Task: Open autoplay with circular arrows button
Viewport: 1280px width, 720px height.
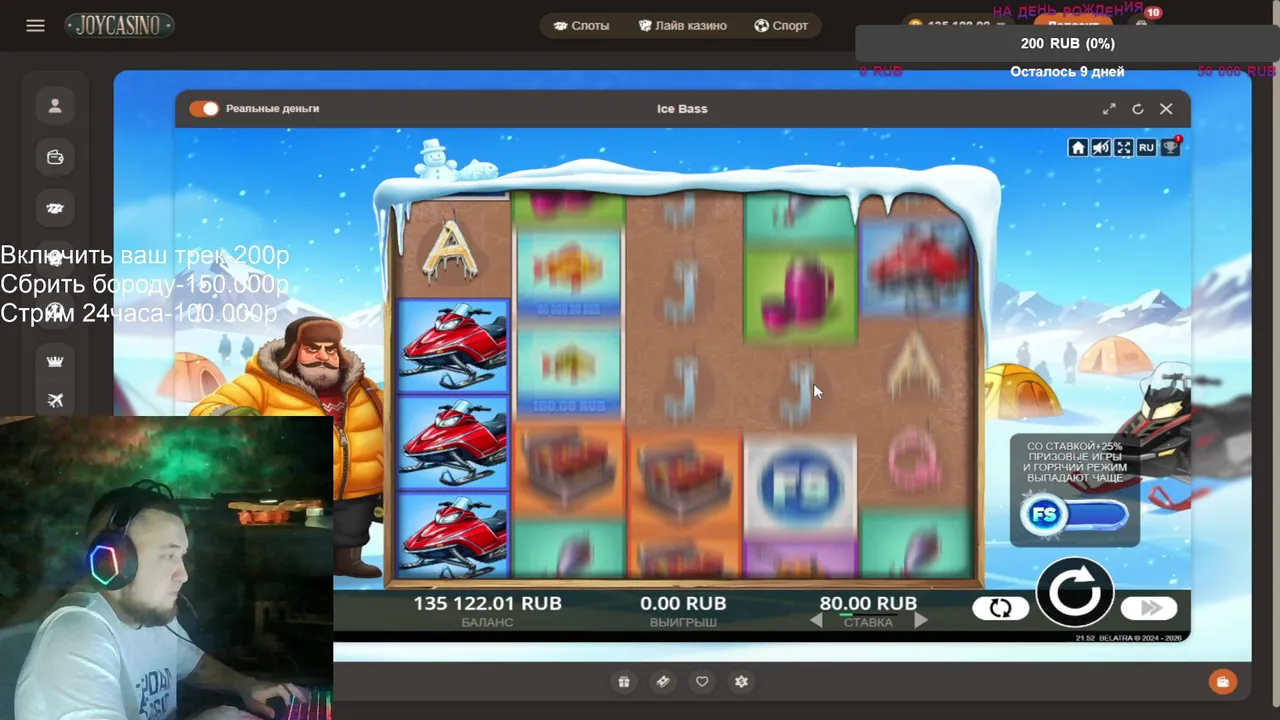Action: 1000,608
